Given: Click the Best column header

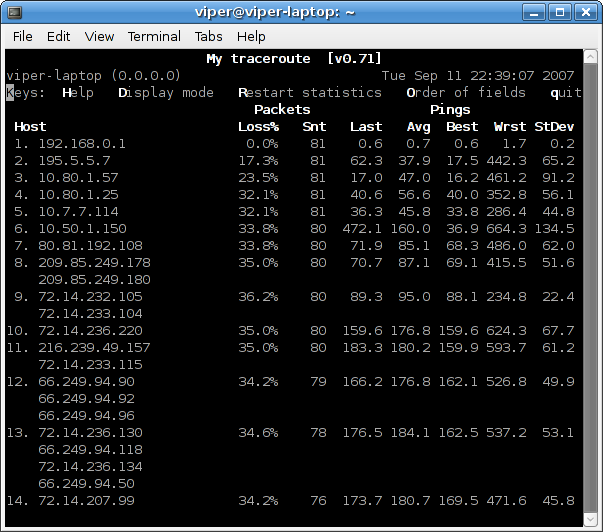Looking at the screenshot, I should pos(462,127).
